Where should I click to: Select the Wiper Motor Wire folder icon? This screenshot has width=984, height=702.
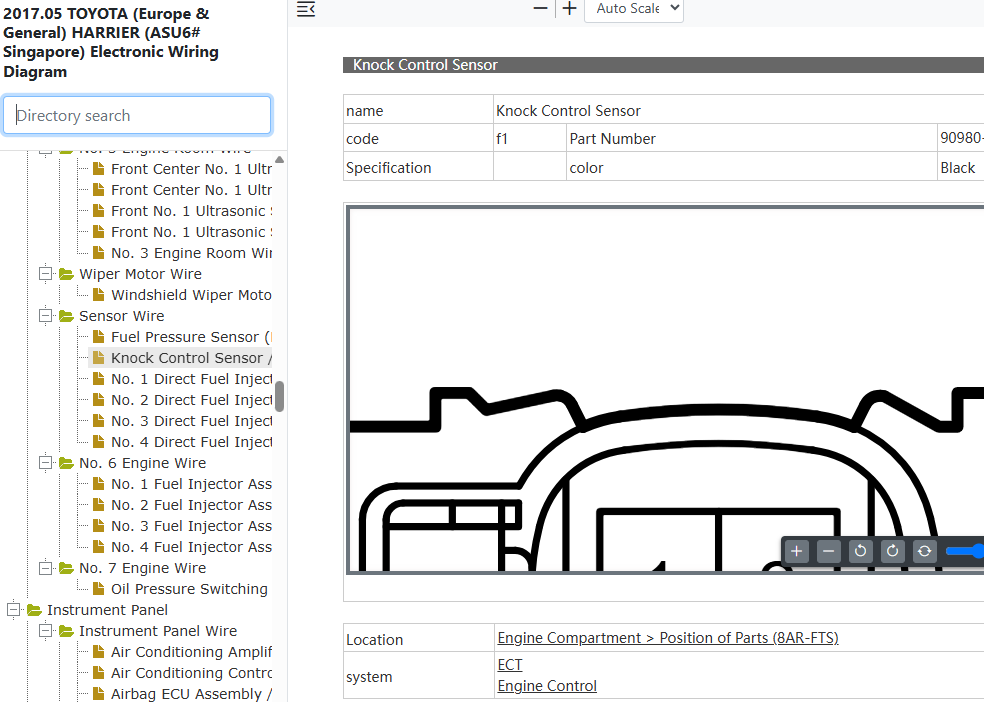pos(67,274)
